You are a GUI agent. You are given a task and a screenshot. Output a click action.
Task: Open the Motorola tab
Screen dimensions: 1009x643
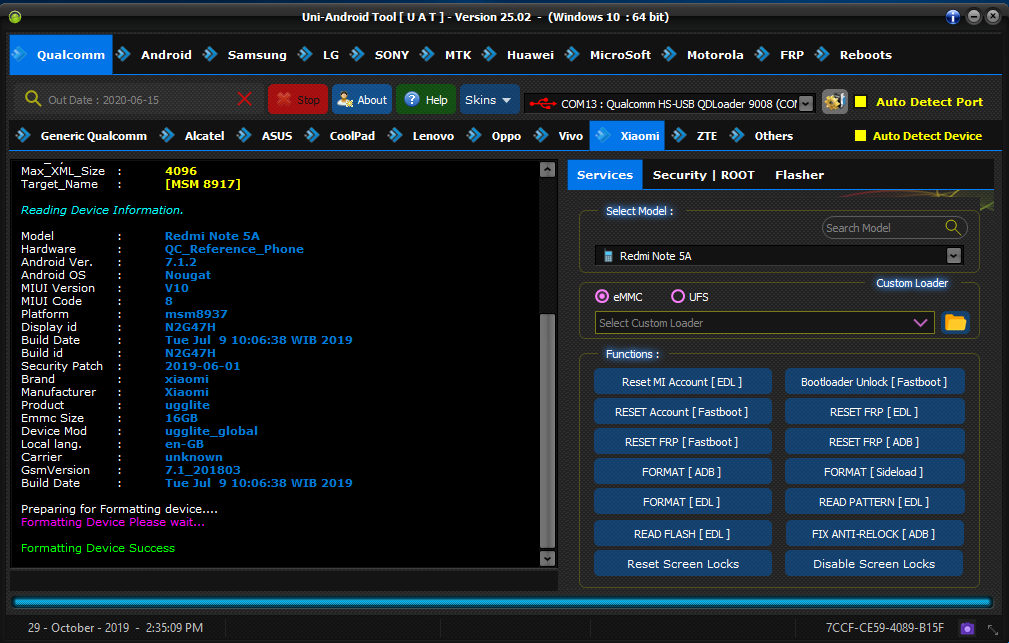coord(714,55)
